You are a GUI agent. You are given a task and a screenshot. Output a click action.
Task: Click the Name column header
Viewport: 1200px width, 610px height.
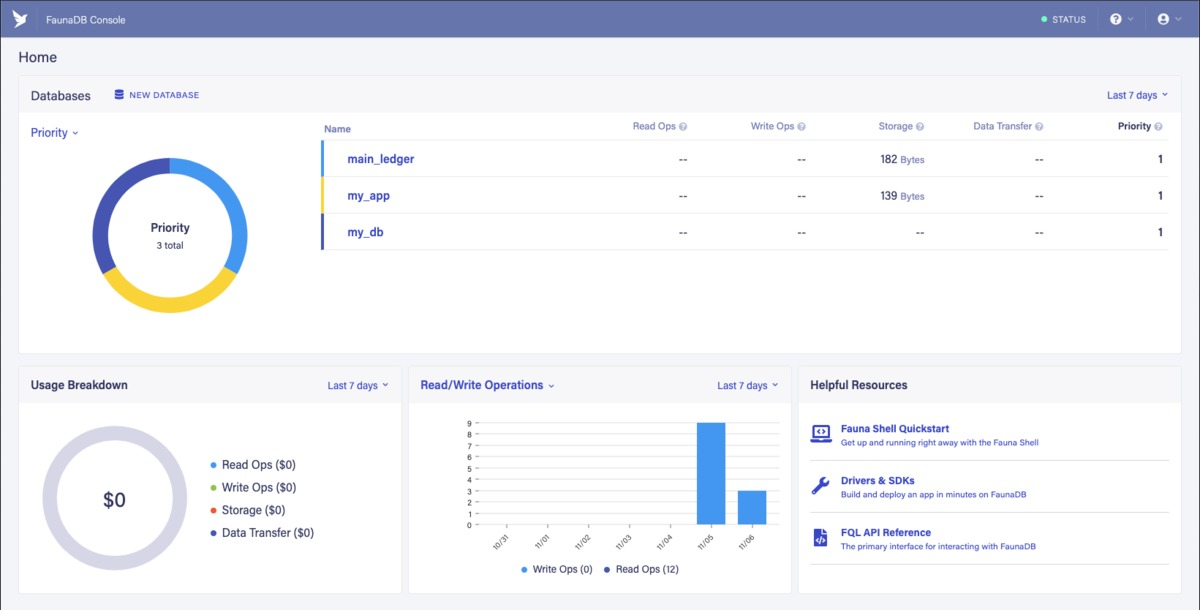[338, 129]
